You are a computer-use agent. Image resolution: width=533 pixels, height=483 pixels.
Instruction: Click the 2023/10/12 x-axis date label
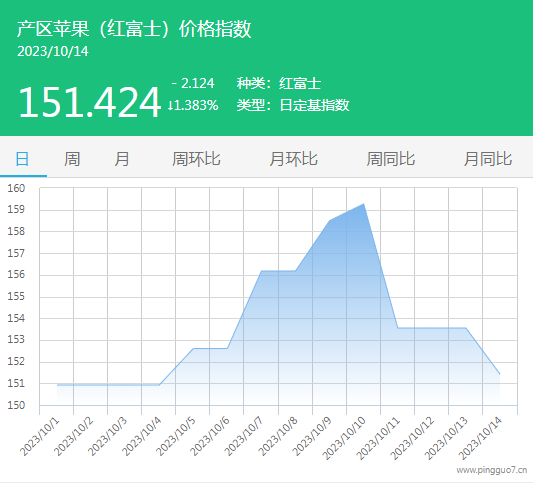tap(412, 438)
